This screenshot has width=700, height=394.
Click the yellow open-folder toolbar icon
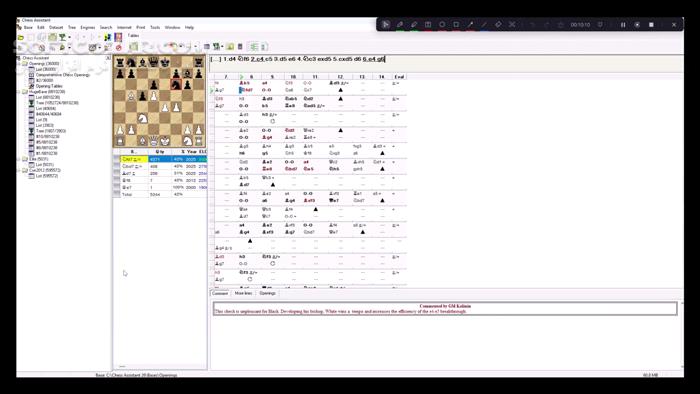(x=21, y=37)
